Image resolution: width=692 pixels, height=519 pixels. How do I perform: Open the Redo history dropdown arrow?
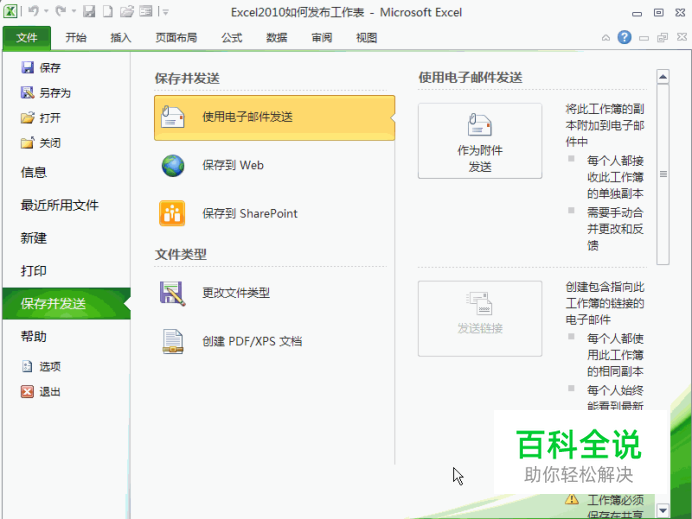pyautogui.click(x=74, y=11)
